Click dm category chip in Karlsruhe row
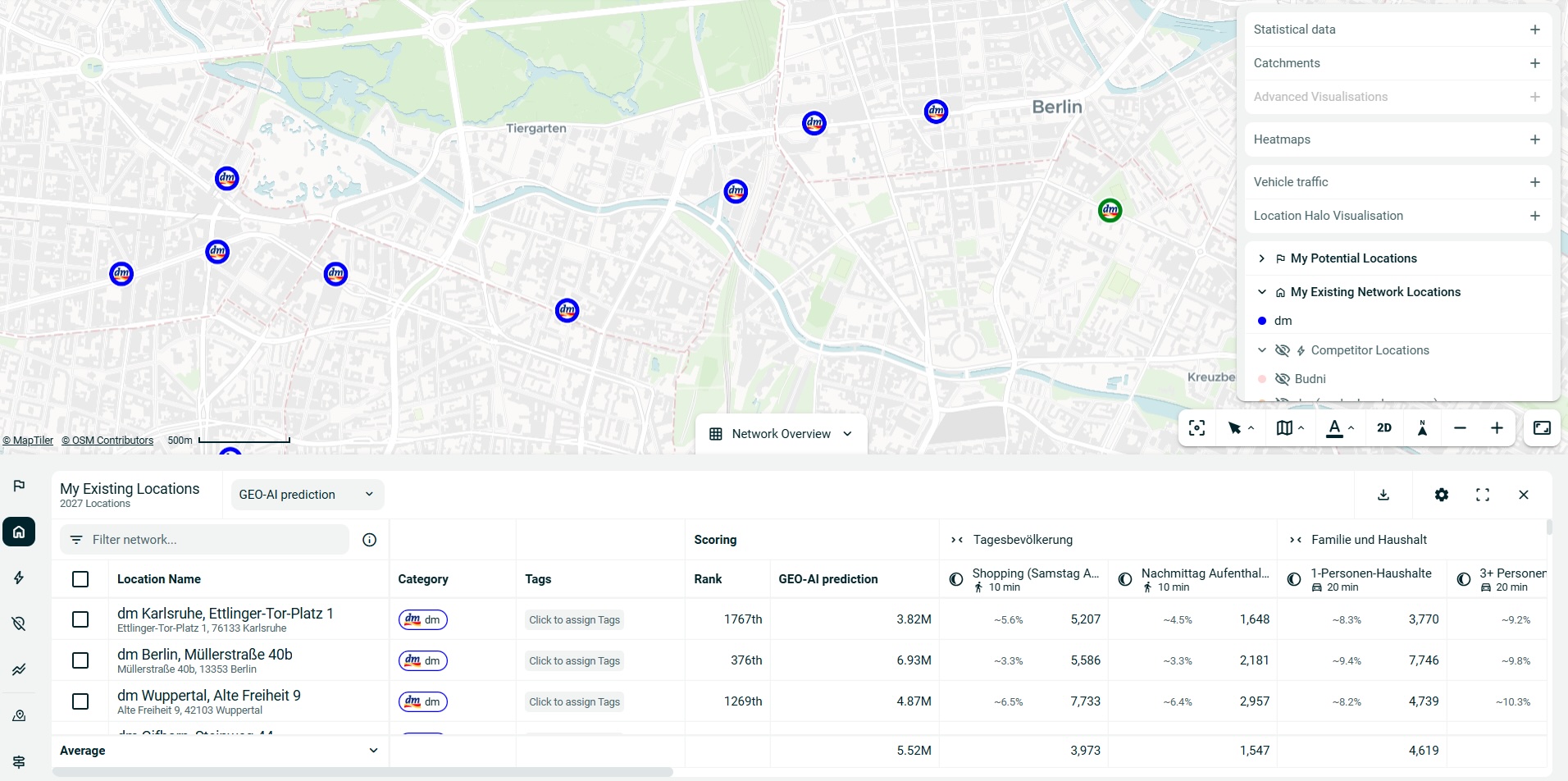 pyautogui.click(x=423, y=619)
